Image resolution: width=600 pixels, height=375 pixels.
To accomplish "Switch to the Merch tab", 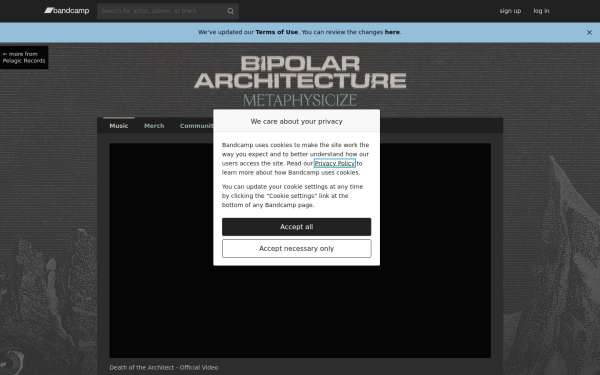I will tap(154, 126).
